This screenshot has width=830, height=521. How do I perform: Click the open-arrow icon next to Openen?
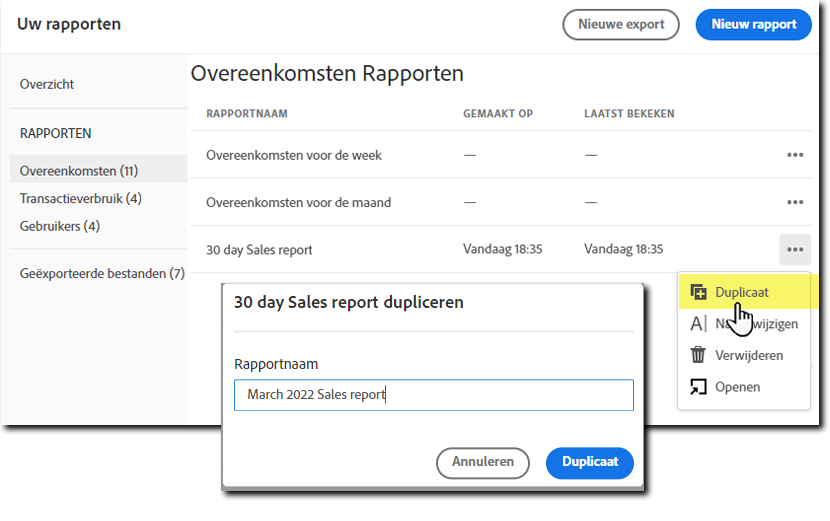pos(698,387)
